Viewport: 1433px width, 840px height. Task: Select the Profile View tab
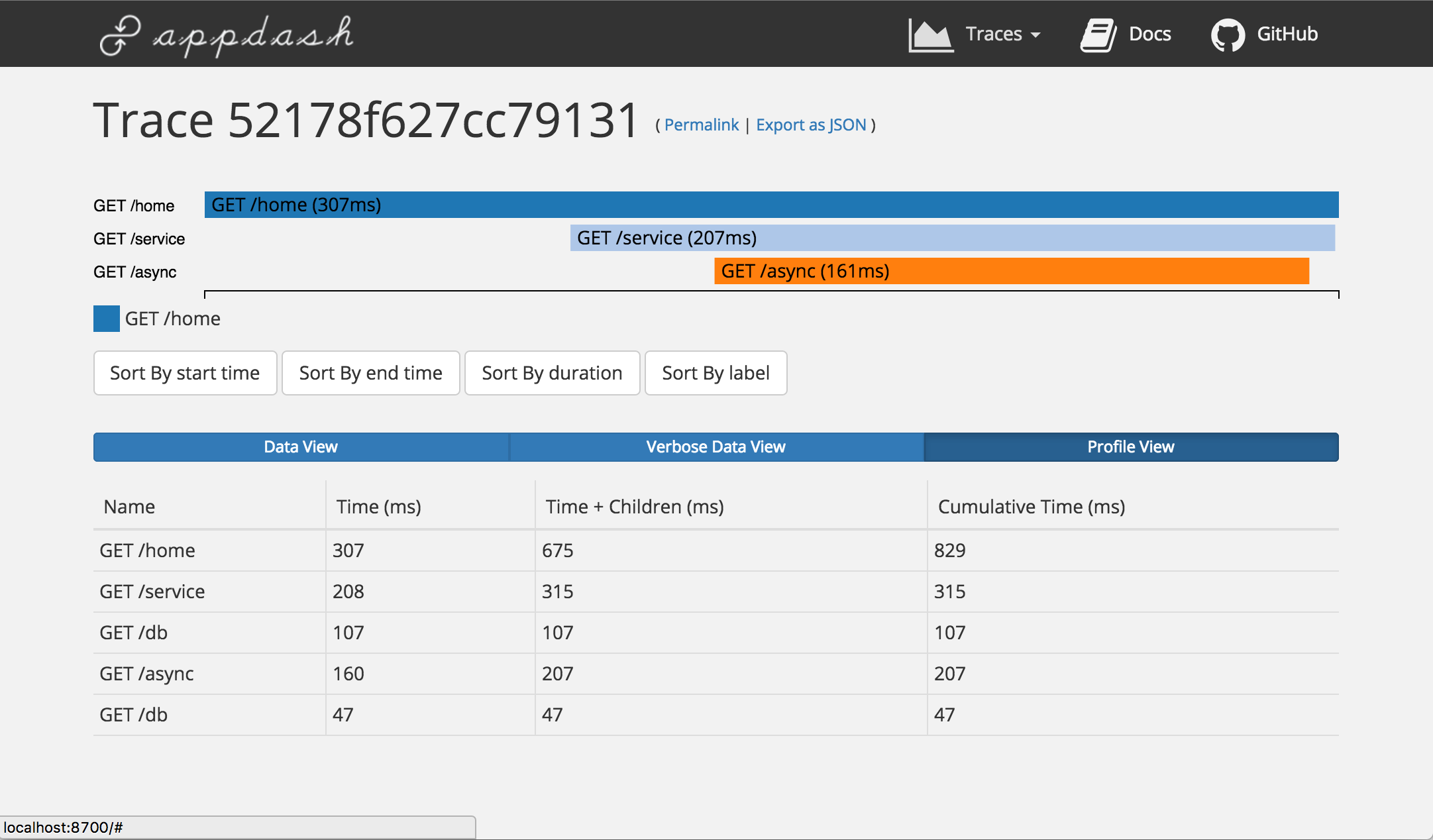1130,447
